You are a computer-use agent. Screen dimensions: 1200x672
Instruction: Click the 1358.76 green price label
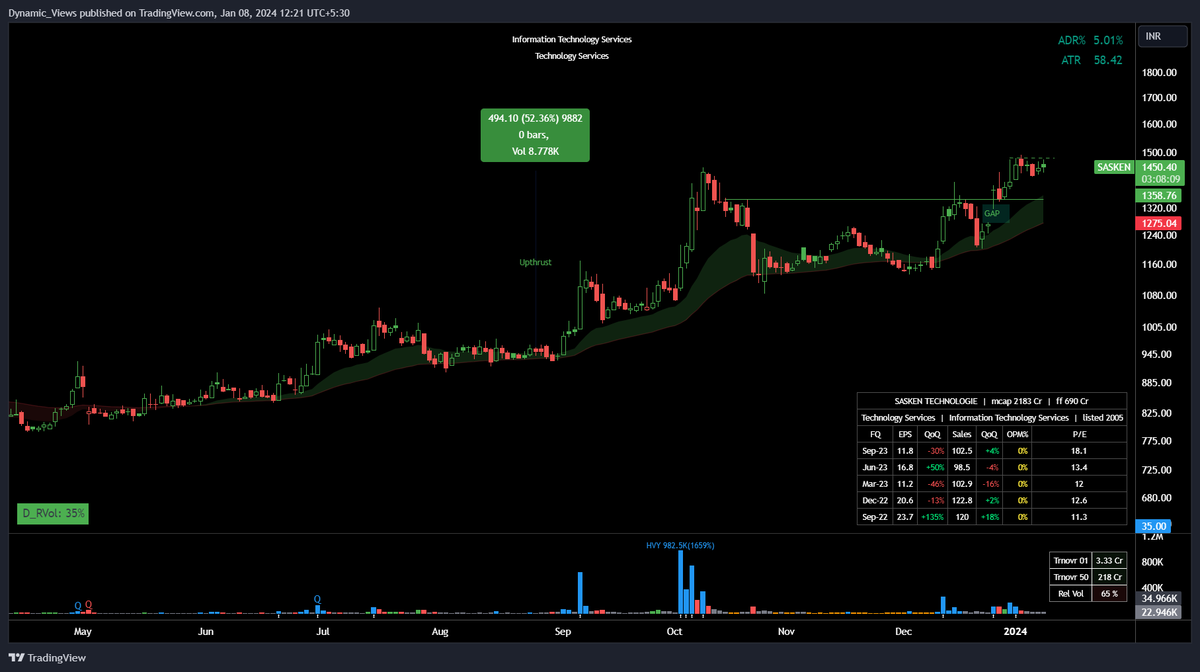(1159, 195)
